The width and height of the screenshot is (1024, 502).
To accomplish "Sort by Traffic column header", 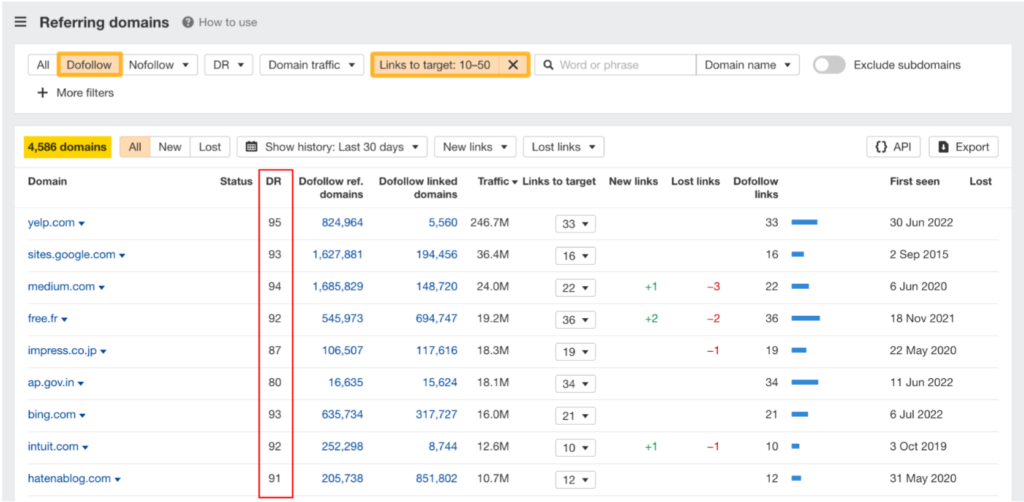I will click(498, 181).
